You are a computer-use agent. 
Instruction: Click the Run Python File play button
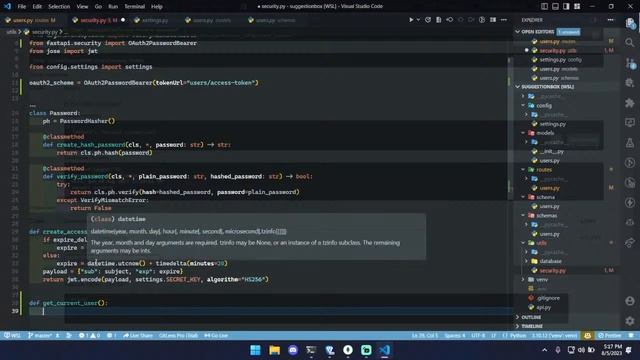coord(411,20)
